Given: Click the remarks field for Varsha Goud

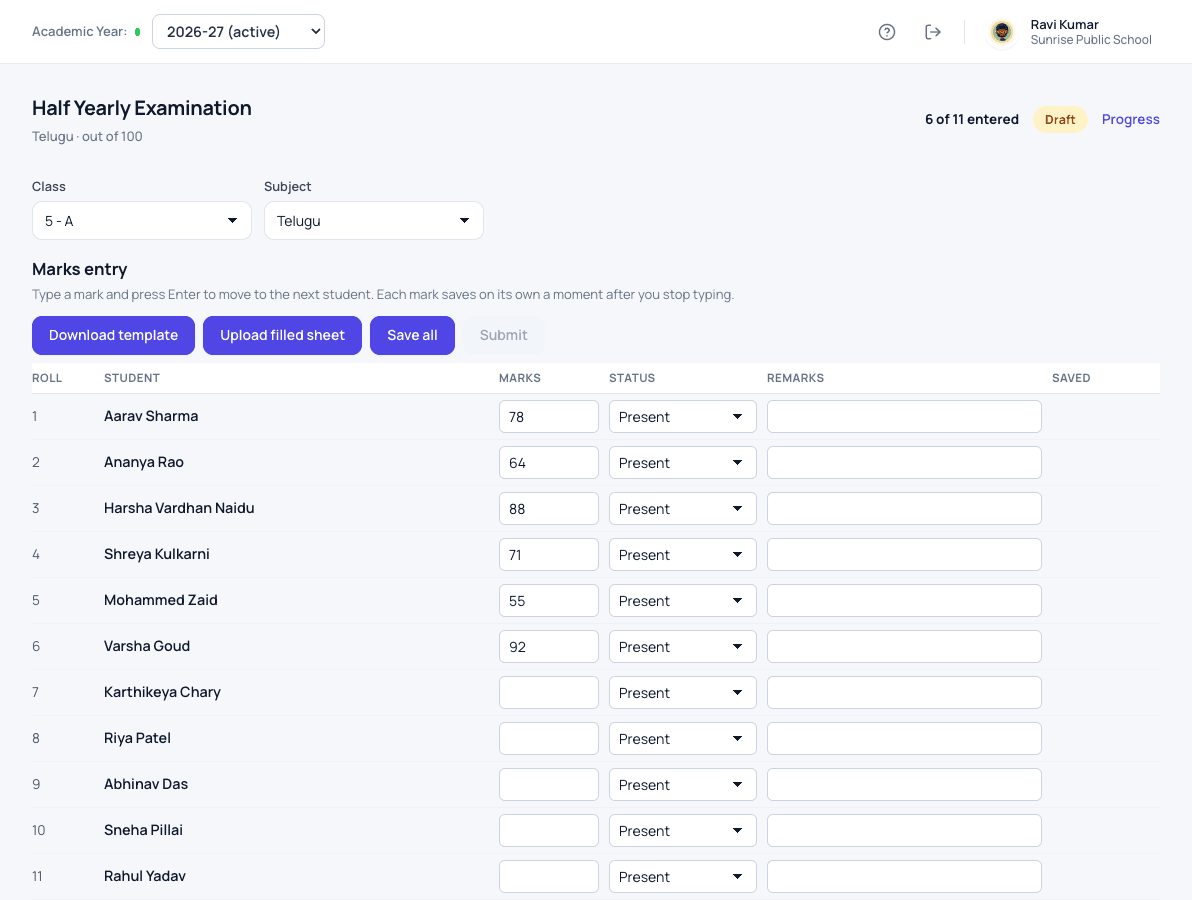Looking at the screenshot, I should tap(904, 647).
